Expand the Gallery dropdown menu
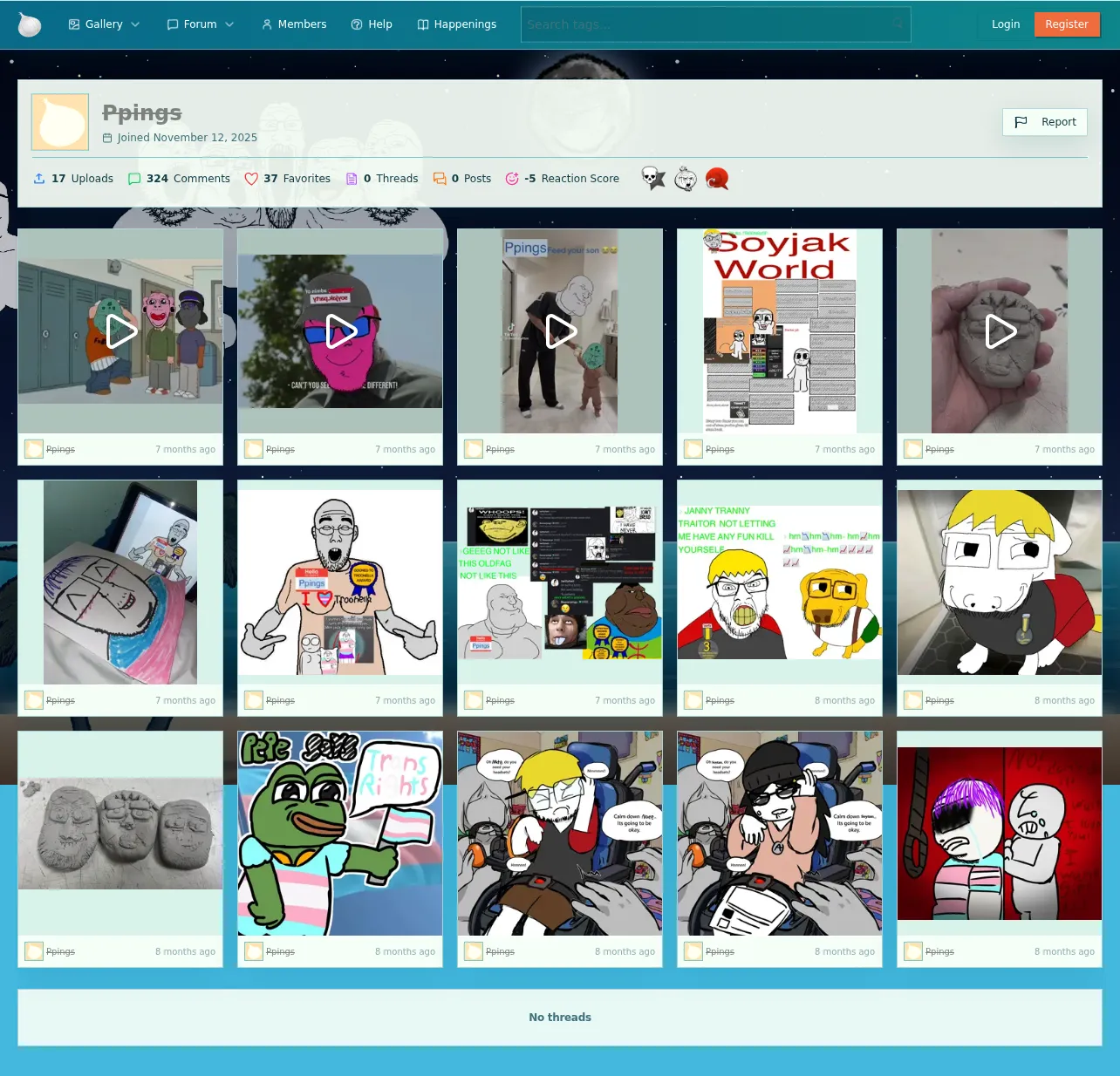1120x1076 pixels. [x=104, y=24]
